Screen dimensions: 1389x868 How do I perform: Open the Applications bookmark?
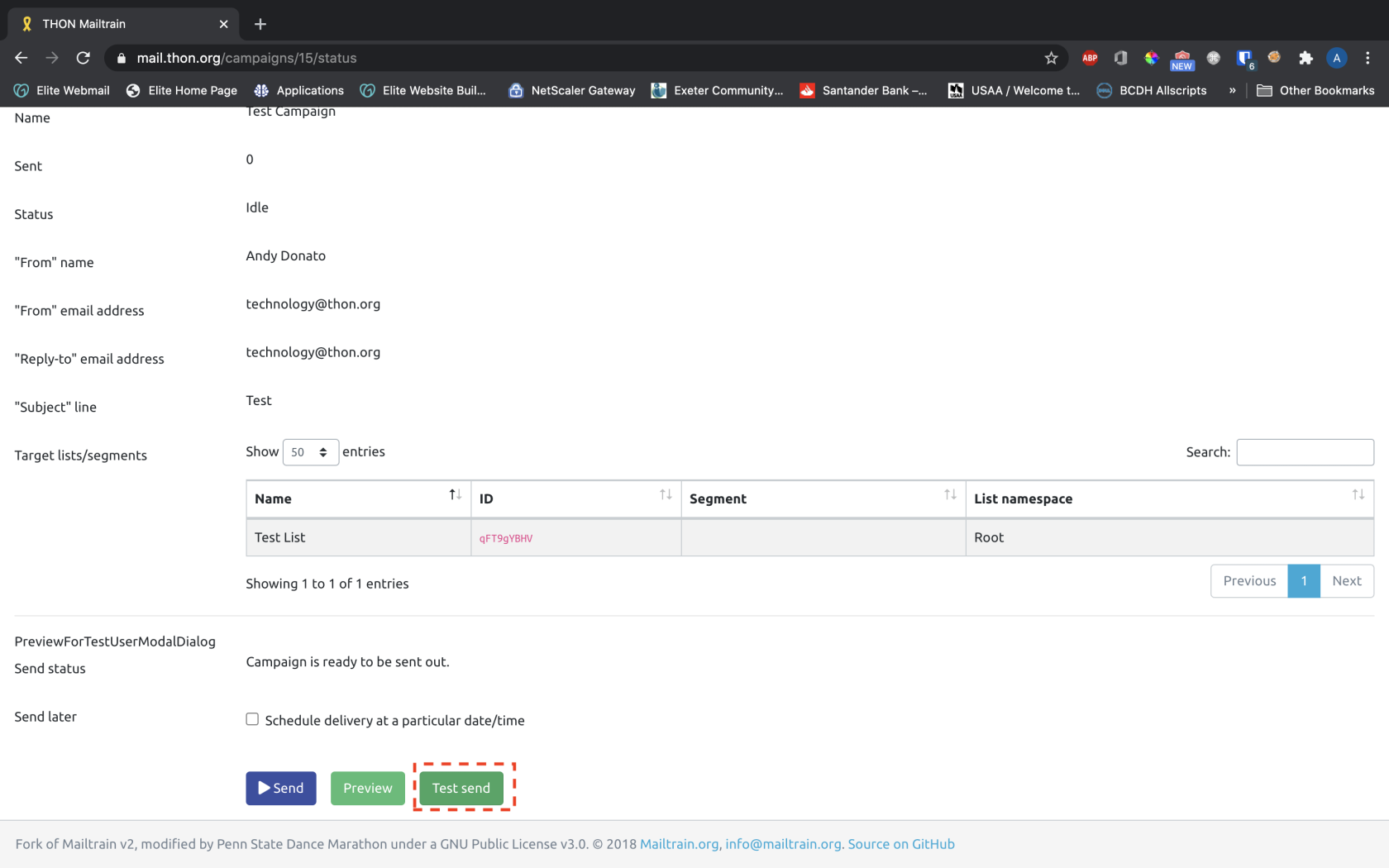298,90
